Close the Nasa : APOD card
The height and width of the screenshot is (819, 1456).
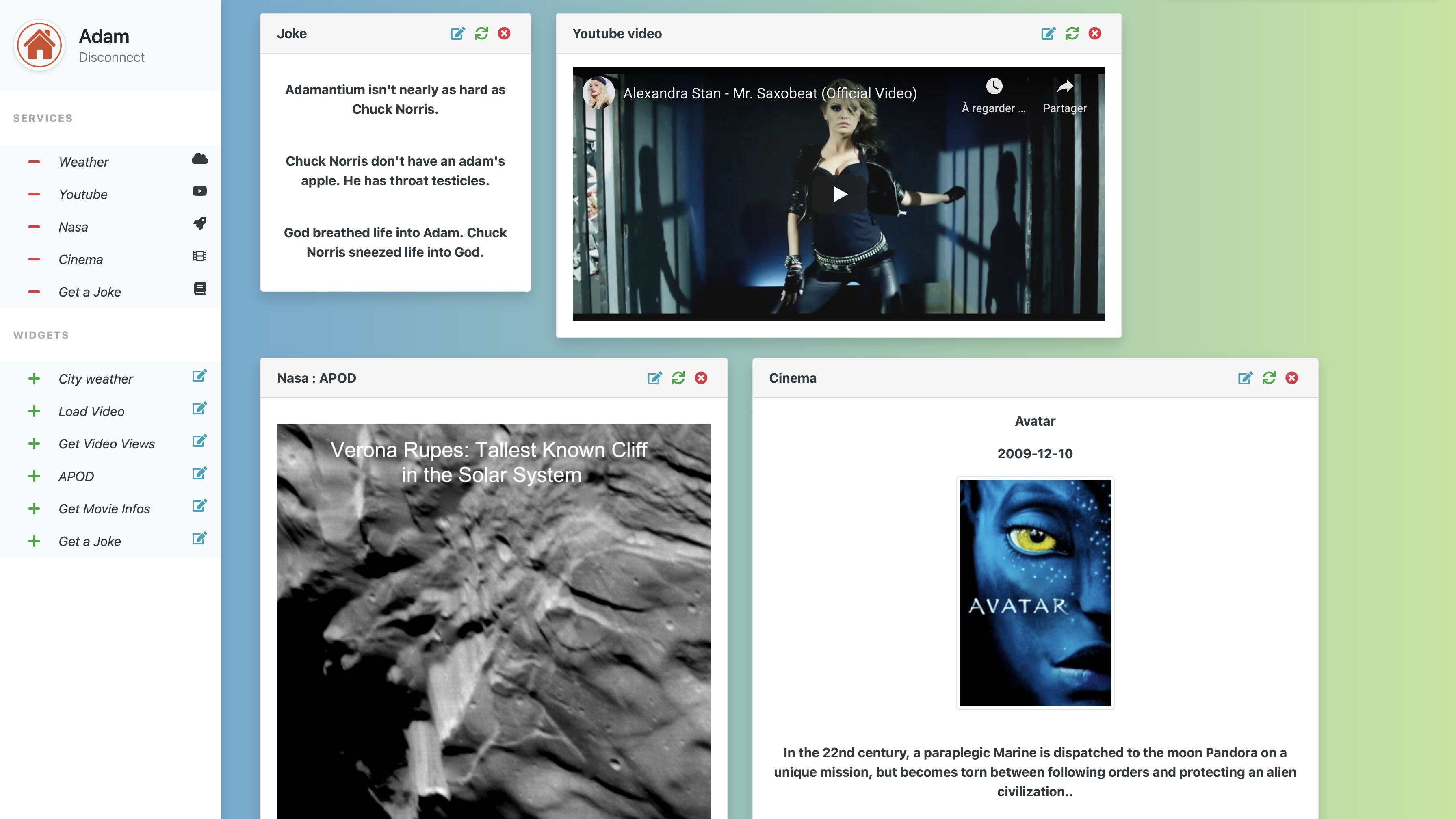point(701,378)
